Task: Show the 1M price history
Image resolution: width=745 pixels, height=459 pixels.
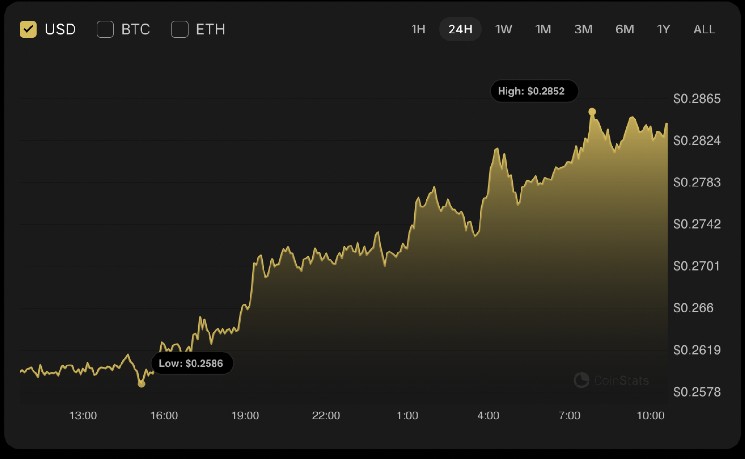Action: click(543, 29)
